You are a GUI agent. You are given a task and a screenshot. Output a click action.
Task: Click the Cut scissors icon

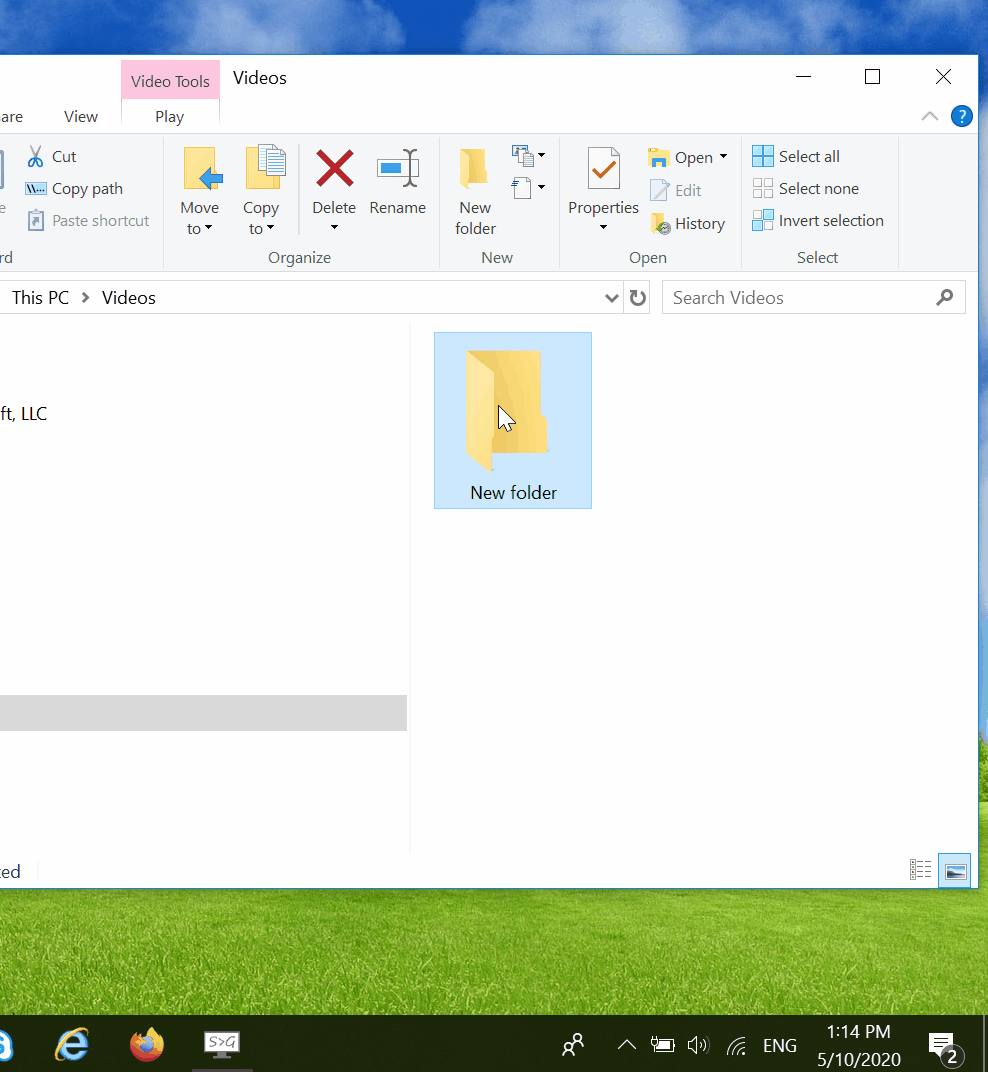(37, 157)
